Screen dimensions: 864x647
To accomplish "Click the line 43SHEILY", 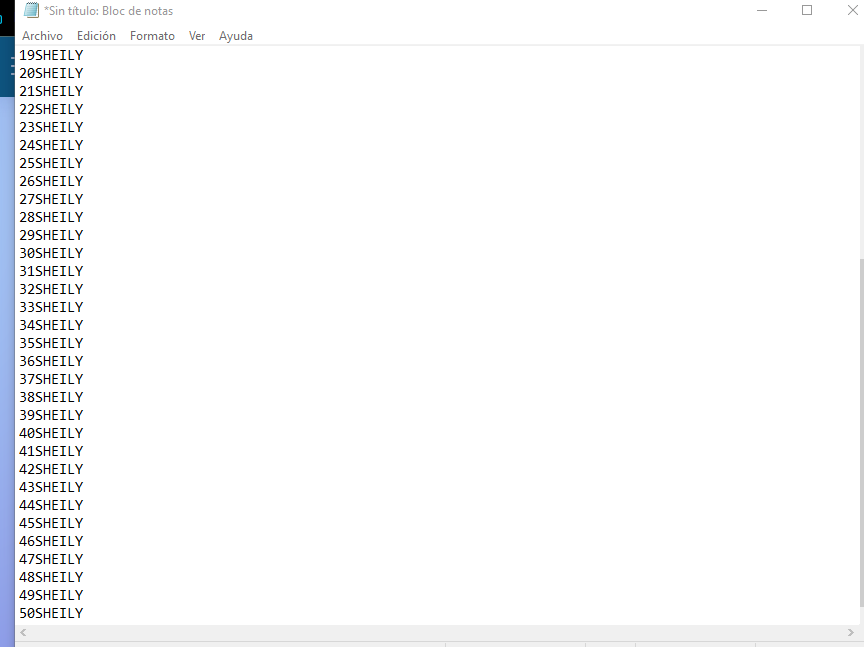I will tap(51, 487).
